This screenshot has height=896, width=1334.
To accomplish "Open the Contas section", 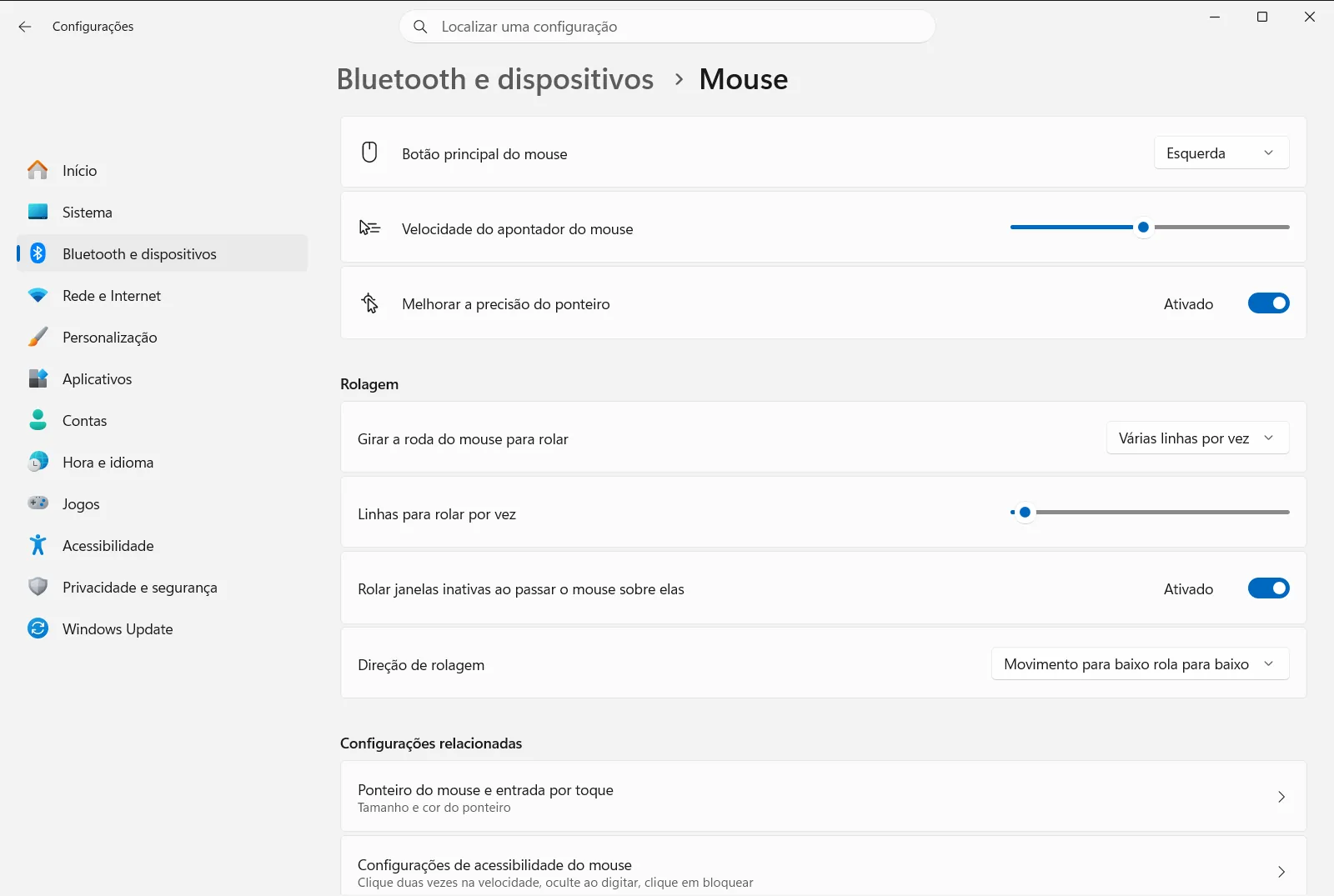I will click(162, 420).
